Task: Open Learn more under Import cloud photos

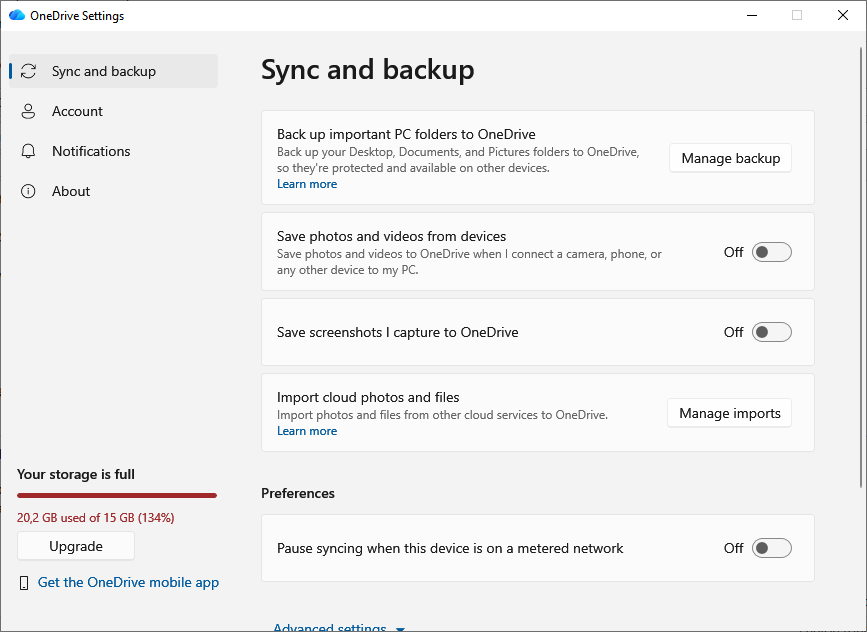Action: click(x=307, y=431)
